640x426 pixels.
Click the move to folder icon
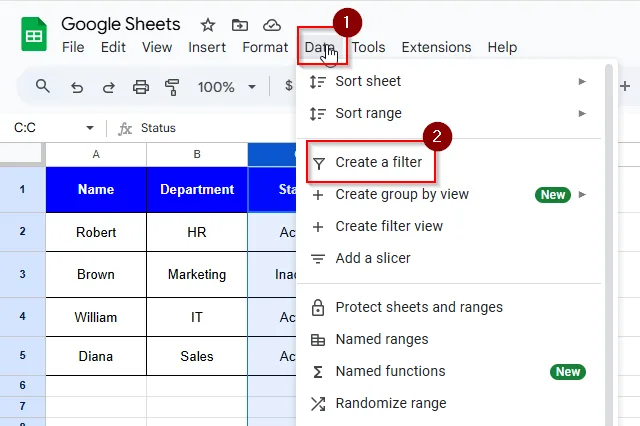coord(240,25)
